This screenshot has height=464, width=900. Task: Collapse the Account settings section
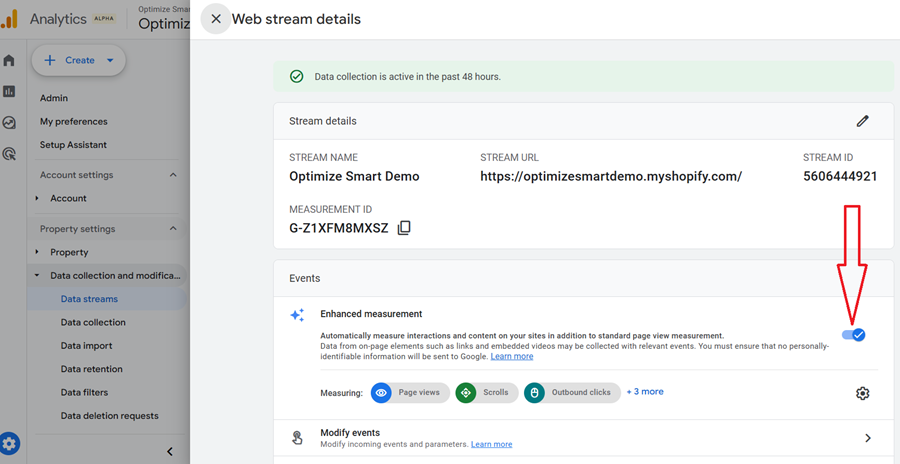click(173, 175)
